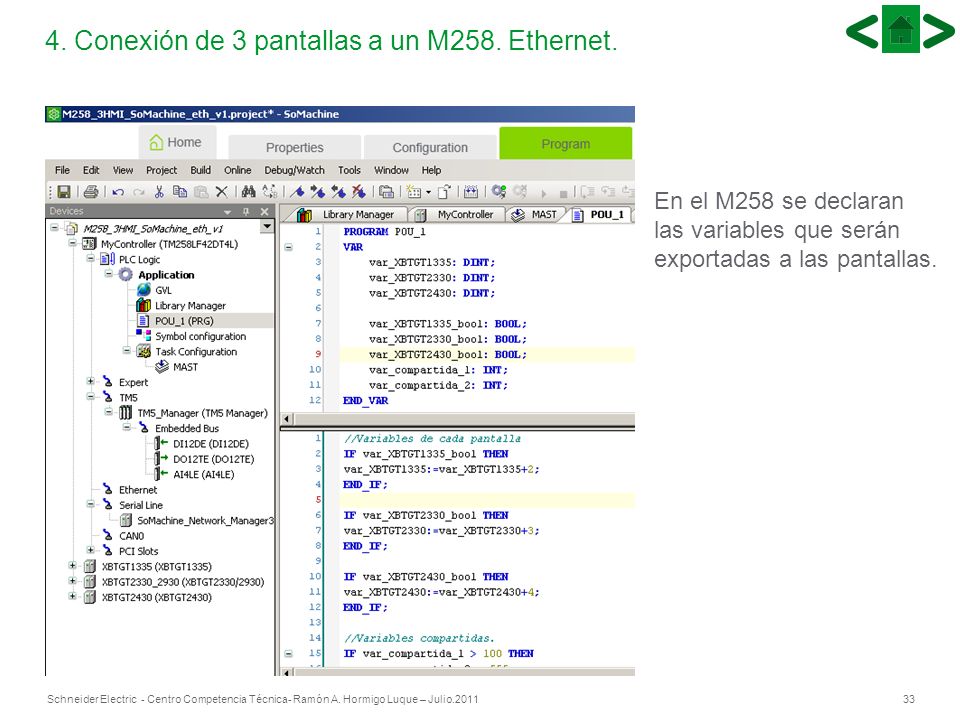Click the toolbar icon left of add object
Image resolution: width=960 pixels, height=720 pixels.
pyautogui.click(x=386, y=192)
